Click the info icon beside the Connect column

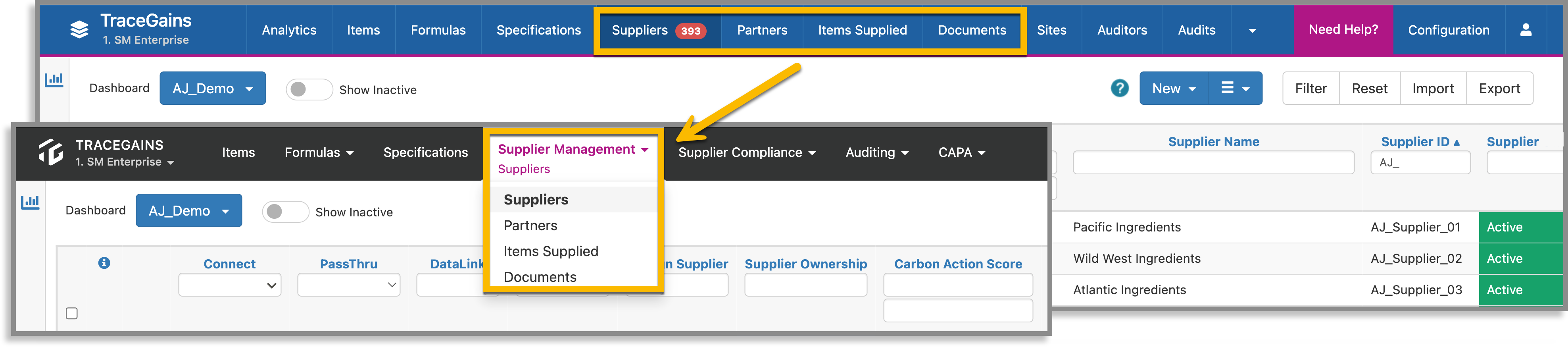(104, 263)
